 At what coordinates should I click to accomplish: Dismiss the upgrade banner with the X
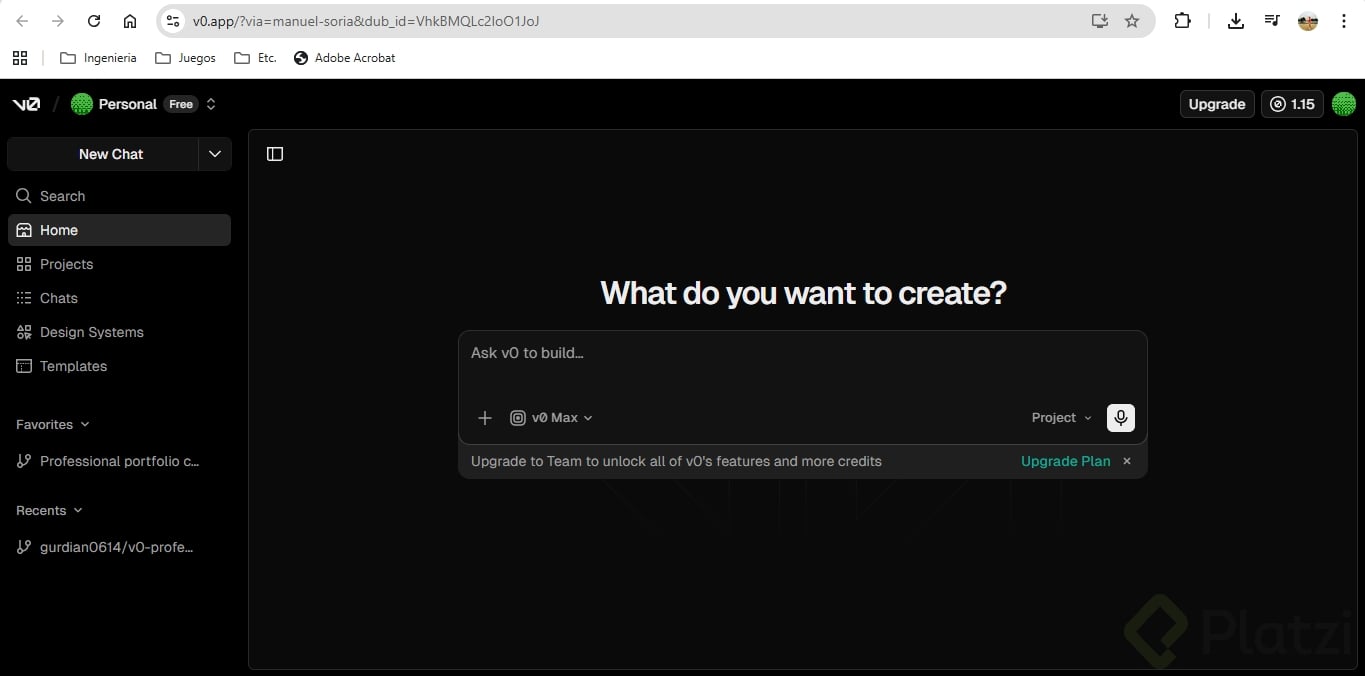pyautogui.click(x=1127, y=461)
